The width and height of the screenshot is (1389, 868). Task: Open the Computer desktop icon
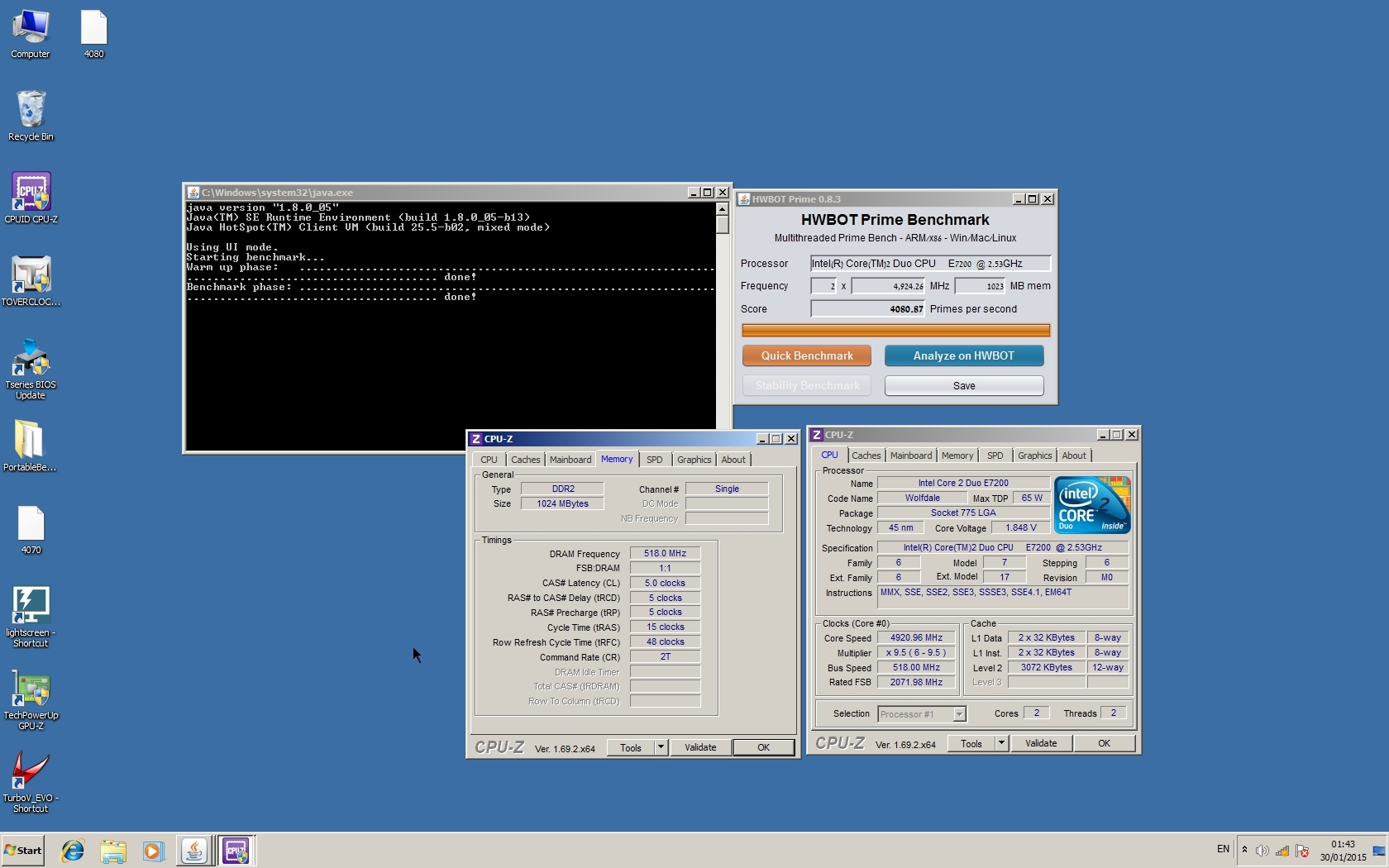[x=31, y=34]
